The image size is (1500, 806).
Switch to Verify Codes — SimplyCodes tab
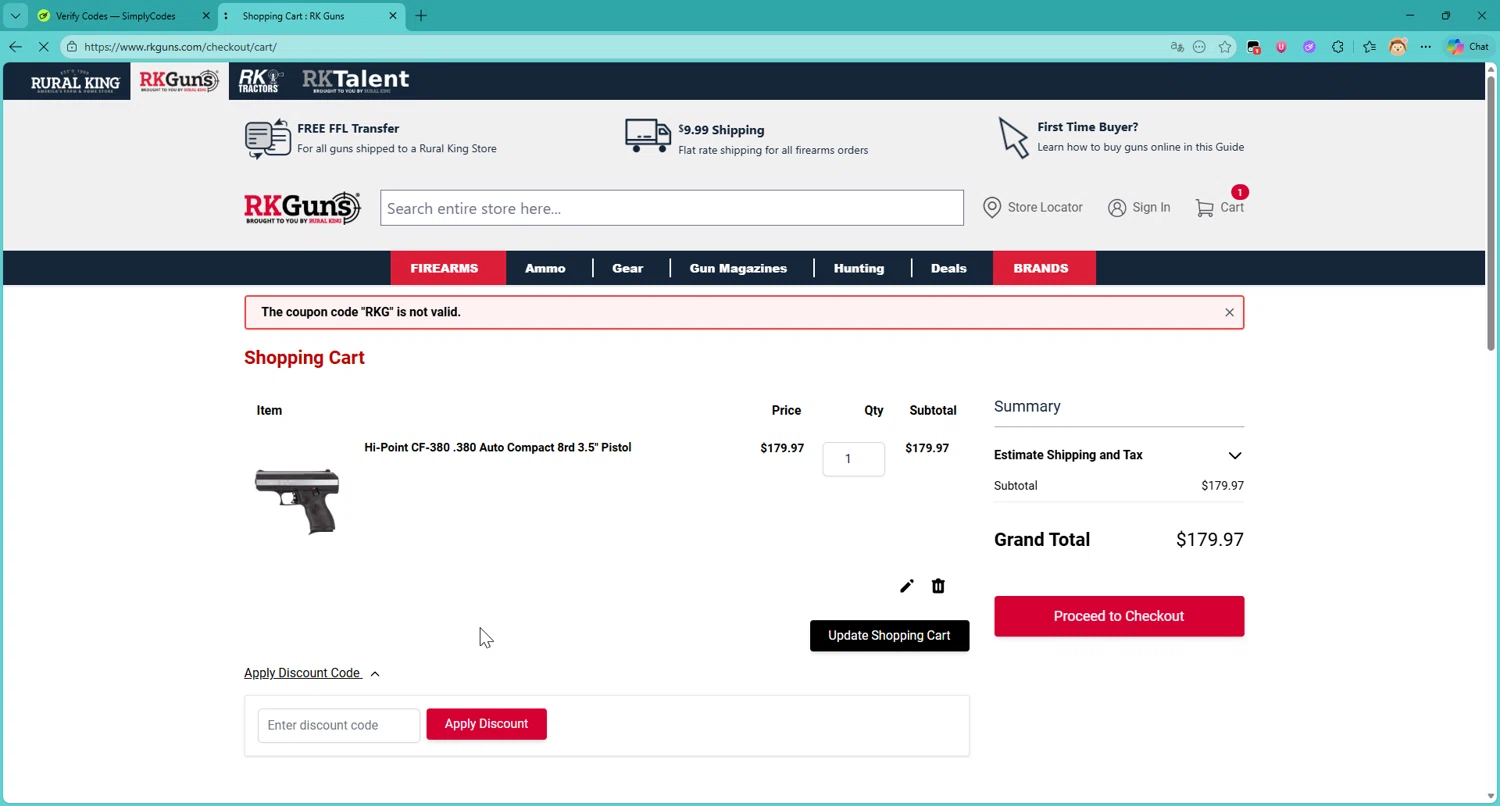tap(115, 16)
